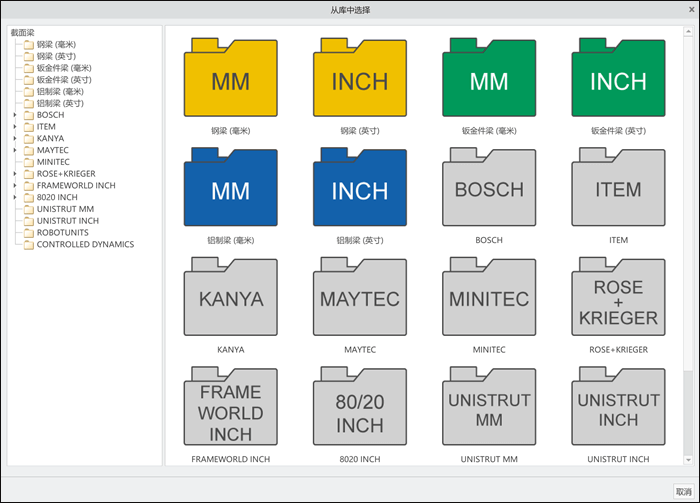The image size is (700, 503).
Task: Click the scrollbar down arrow in the thumbnail pane
Action: click(688, 460)
